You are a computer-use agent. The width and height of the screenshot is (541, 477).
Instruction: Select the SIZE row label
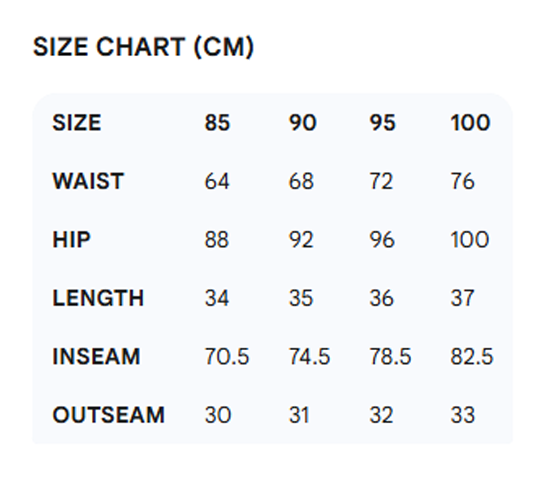pyautogui.click(x=77, y=122)
